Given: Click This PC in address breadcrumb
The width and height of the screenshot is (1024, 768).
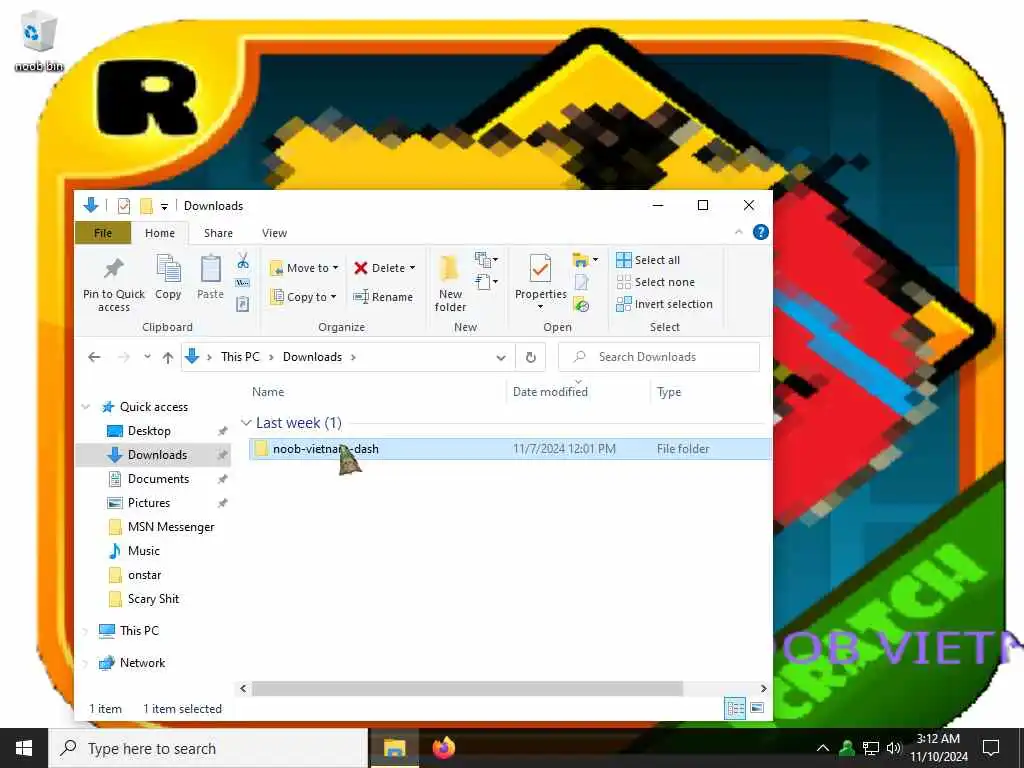Looking at the screenshot, I should tap(240, 357).
